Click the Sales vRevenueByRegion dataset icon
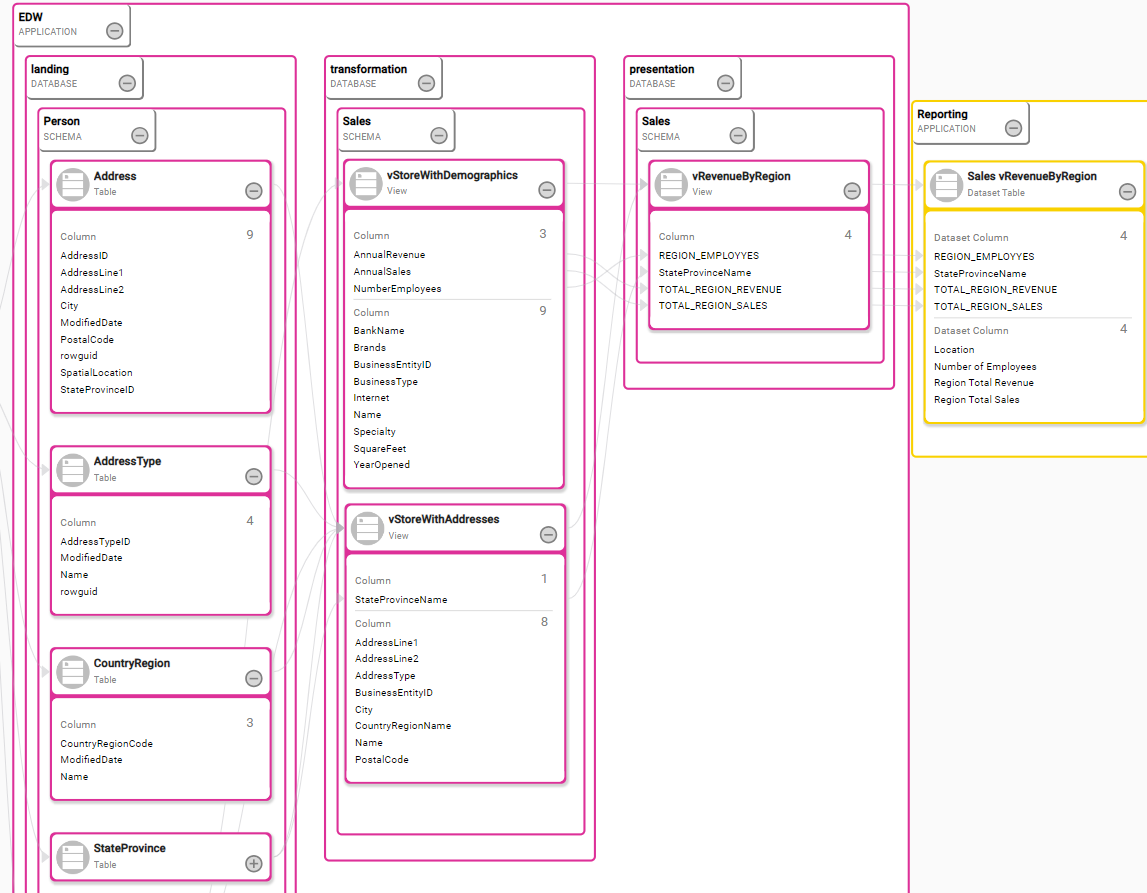This screenshot has height=893, width=1147. pos(946,186)
